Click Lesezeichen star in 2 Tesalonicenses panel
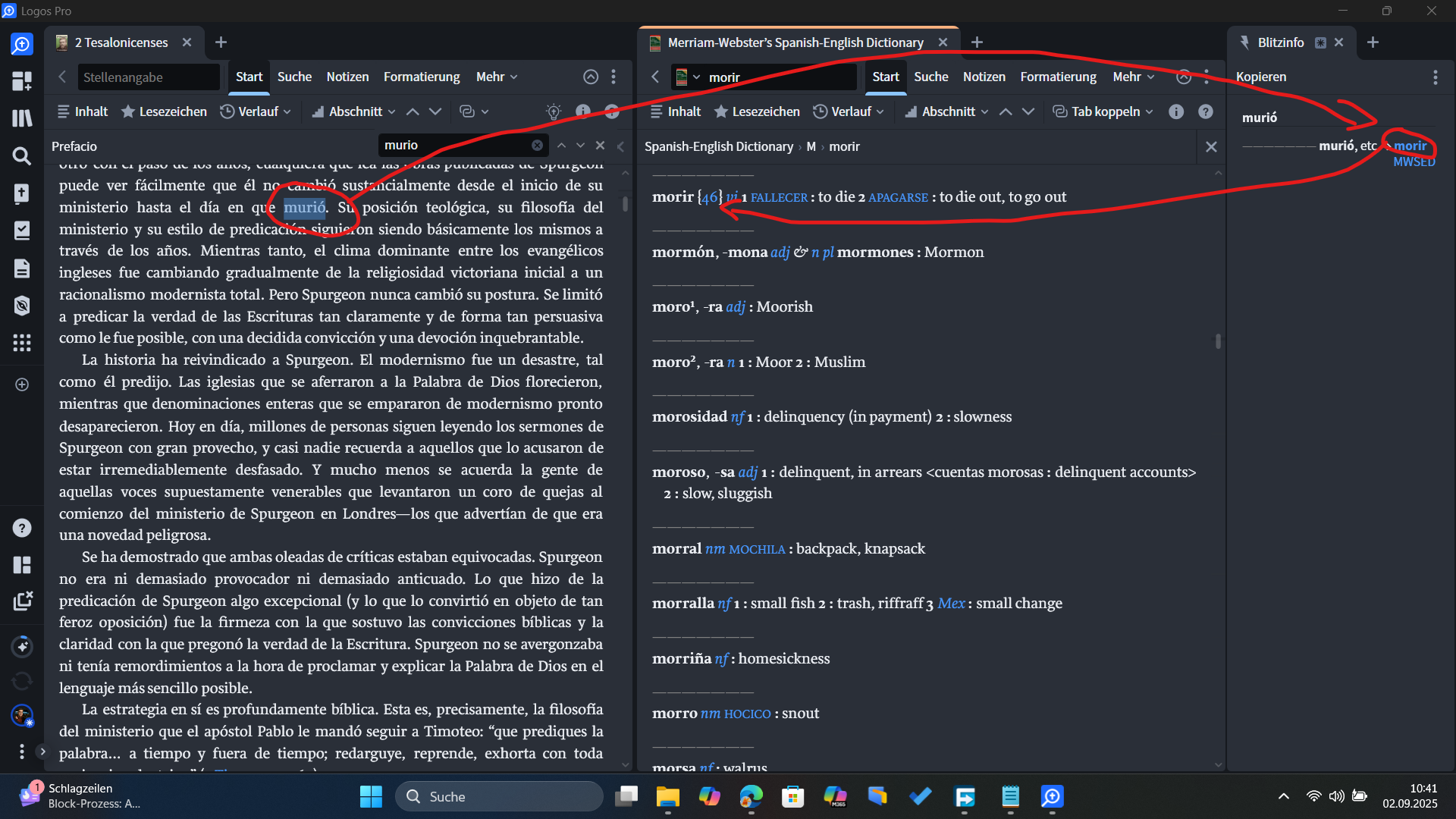The image size is (1456, 819). coord(164,111)
